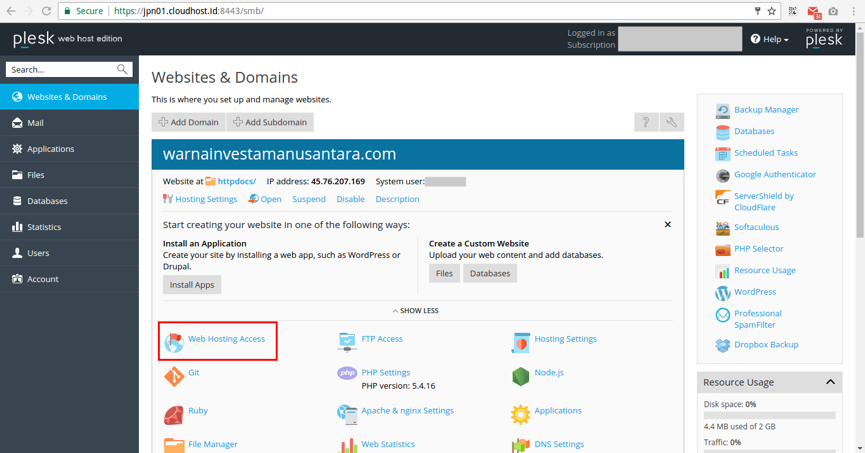This screenshot has height=453, width=865.
Task: Open the Web Statistics link
Action: (388, 444)
